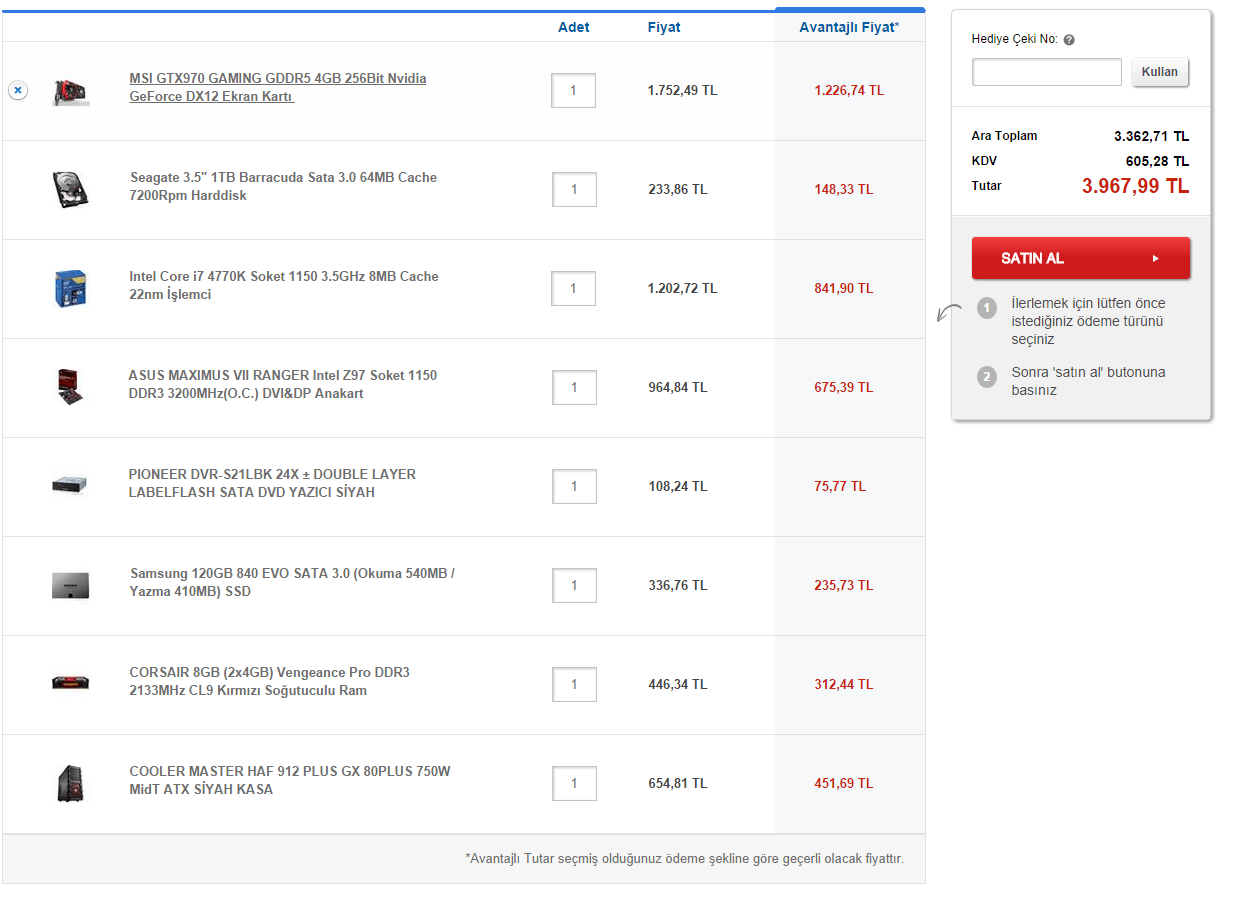Image resolution: width=1248 pixels, height=899 pixels.
Task: Open CORSAIR 8GB Vengeance Pro product link
Action: 269,682
